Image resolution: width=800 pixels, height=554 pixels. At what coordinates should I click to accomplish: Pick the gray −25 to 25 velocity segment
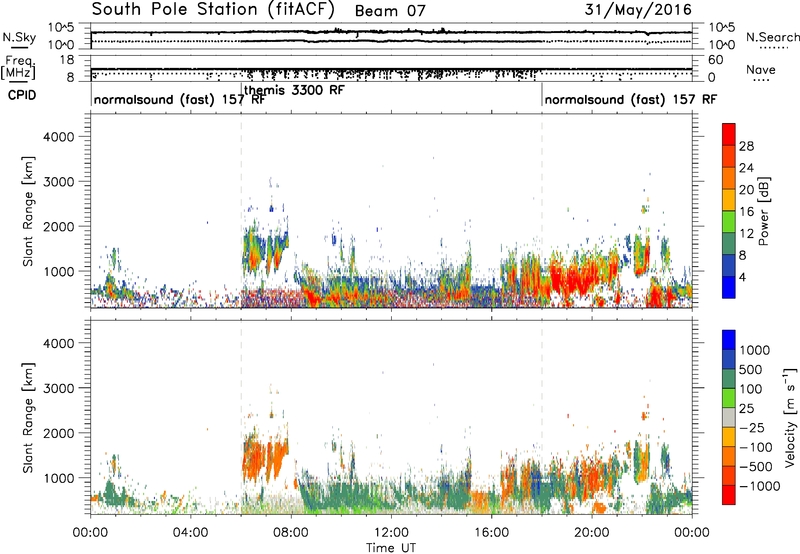(729, 417)
